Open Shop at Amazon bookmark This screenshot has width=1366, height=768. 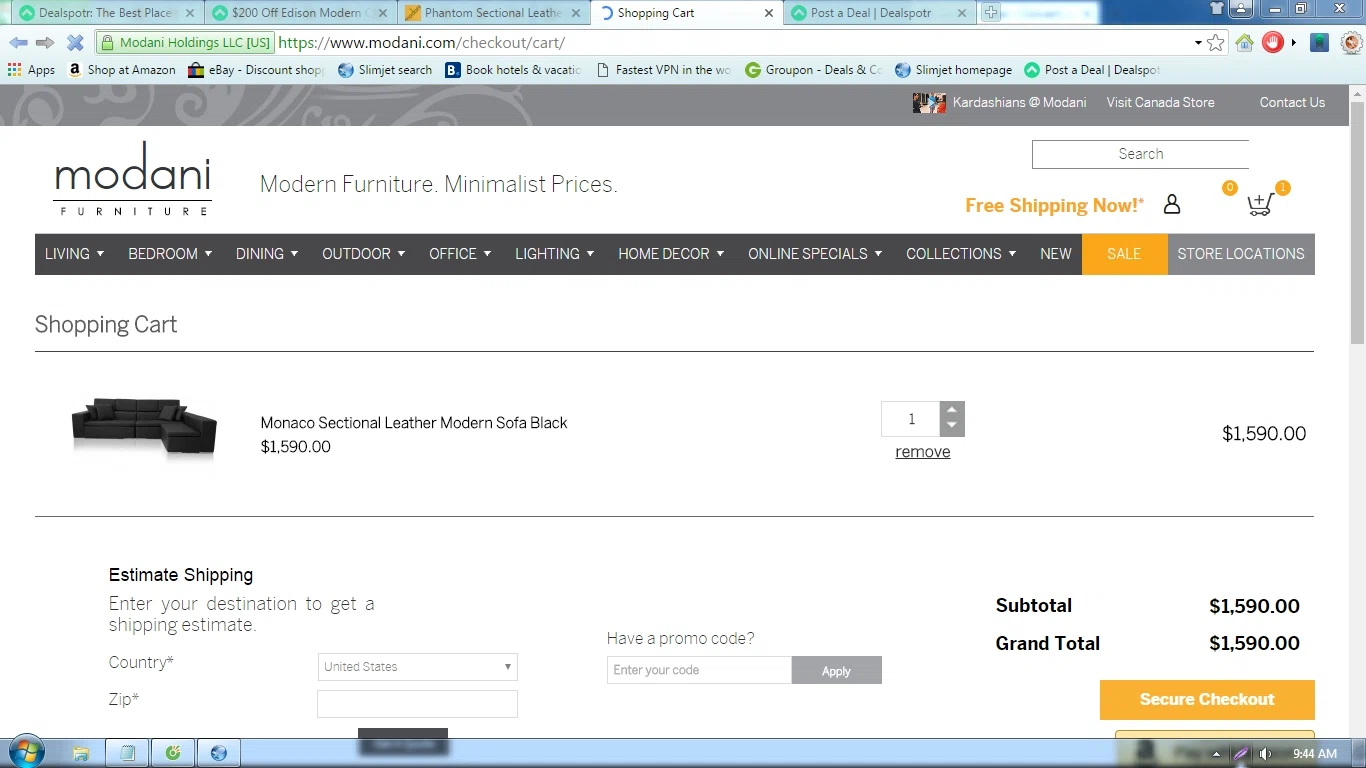pyautogui.click(x=121, y=70)
